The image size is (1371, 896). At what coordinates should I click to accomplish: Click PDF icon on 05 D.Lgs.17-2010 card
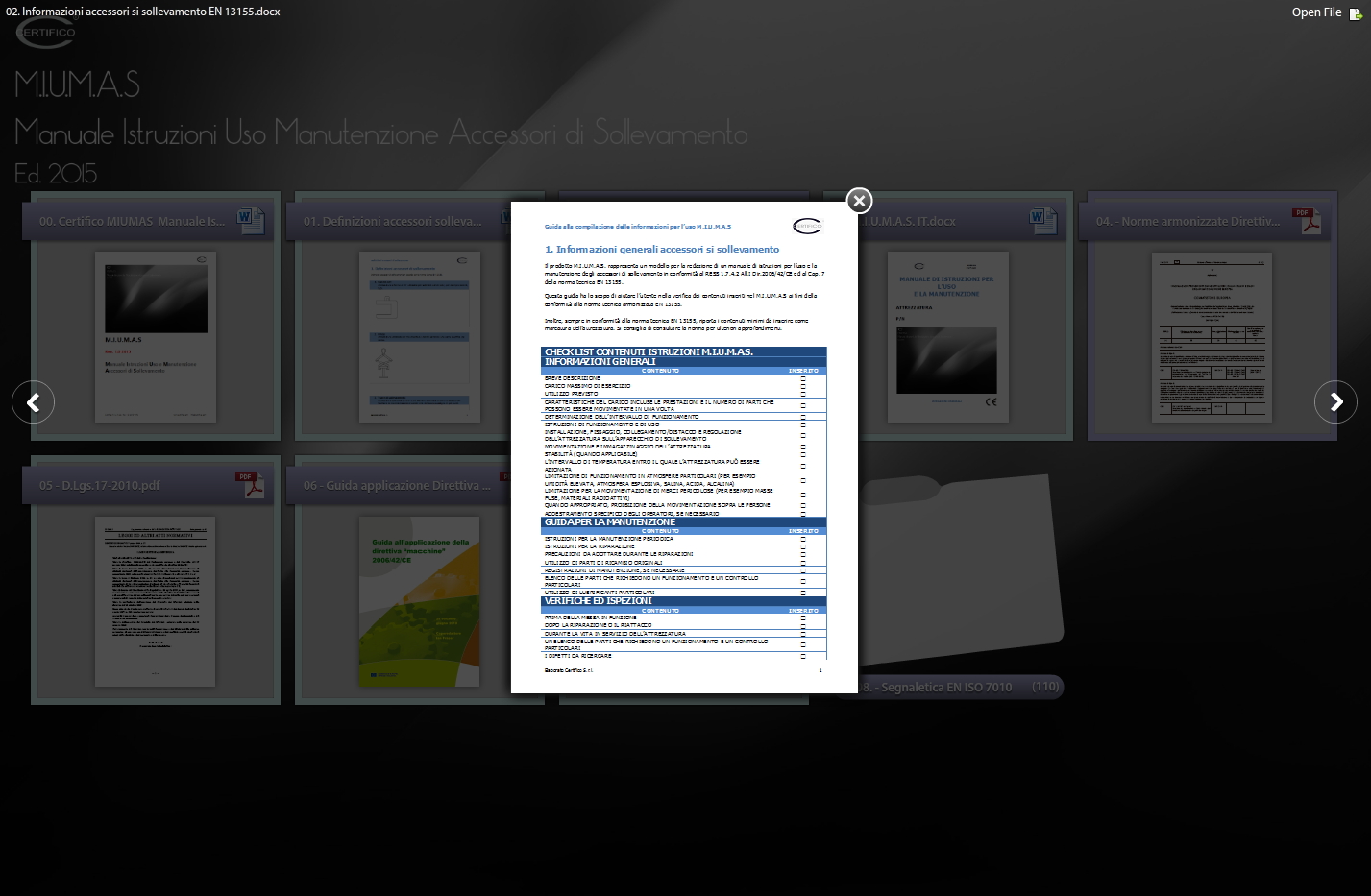click(x=250, y=485)
